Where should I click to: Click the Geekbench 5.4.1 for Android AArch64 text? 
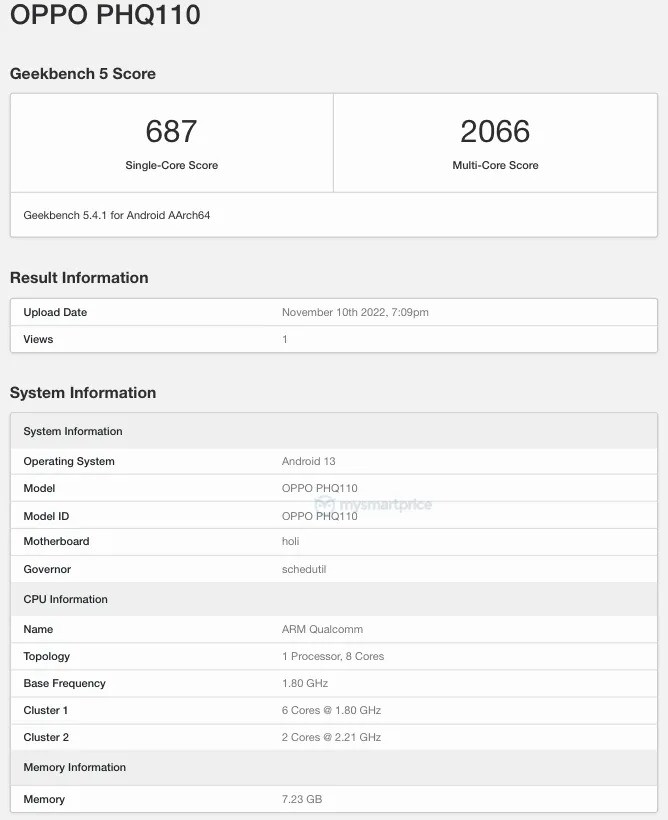117,215
